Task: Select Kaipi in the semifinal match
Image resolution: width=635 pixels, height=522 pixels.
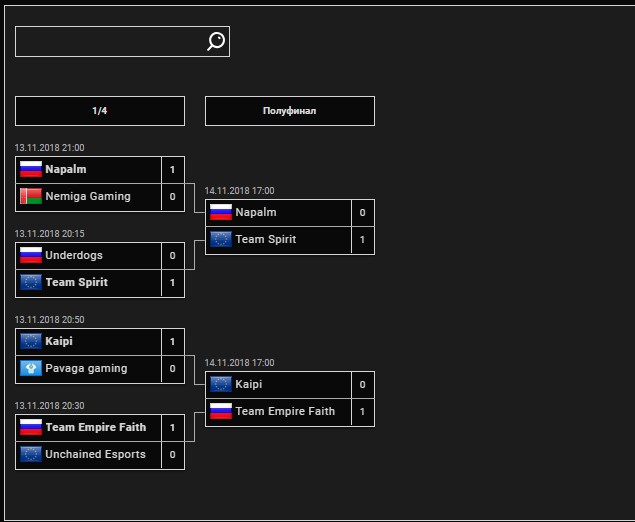Action: click(x=249, y=385)
